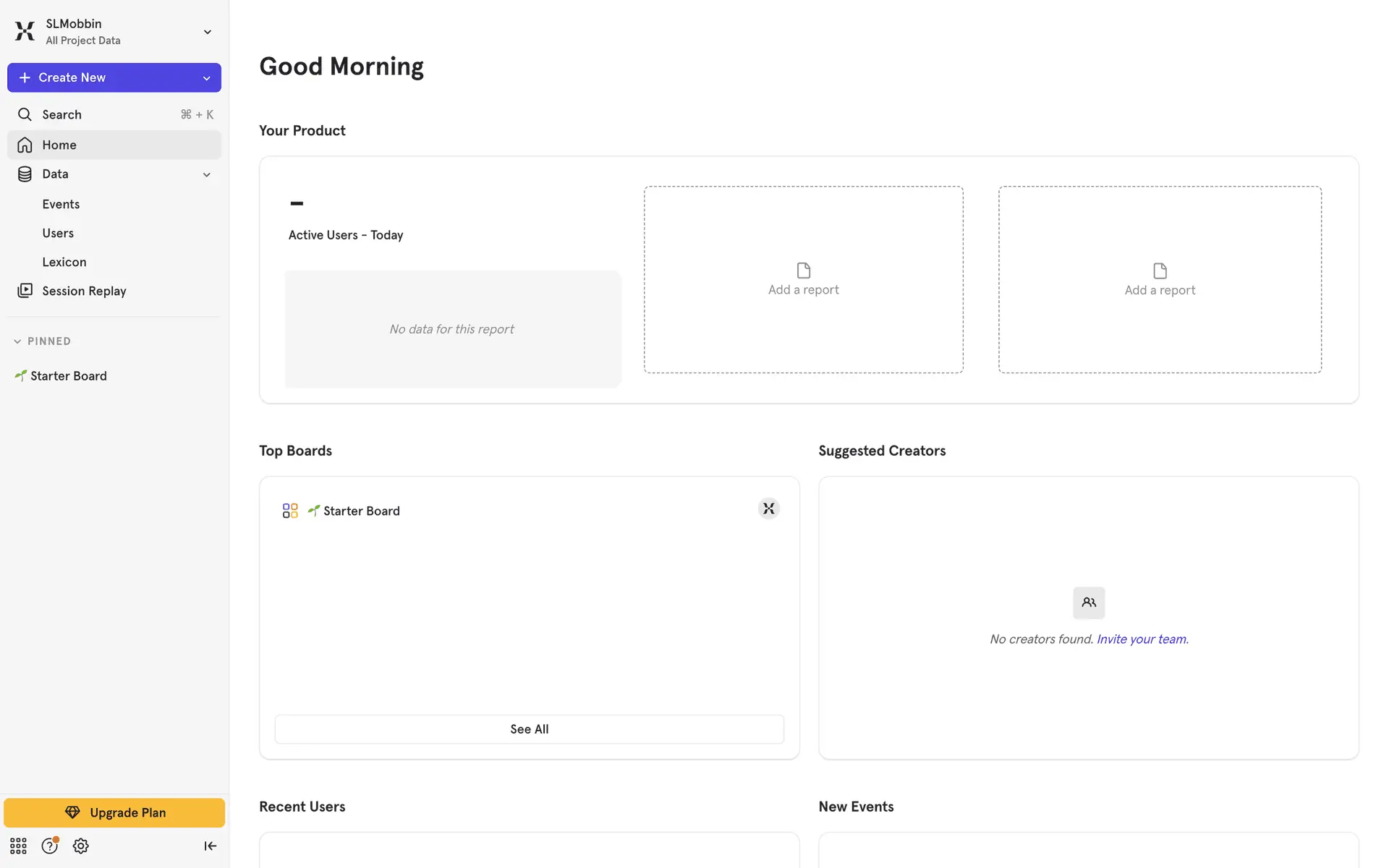Viewport: 1389px width, 868px height.
Task: Click the suggested creators people icon
Action: (1088, 602)
